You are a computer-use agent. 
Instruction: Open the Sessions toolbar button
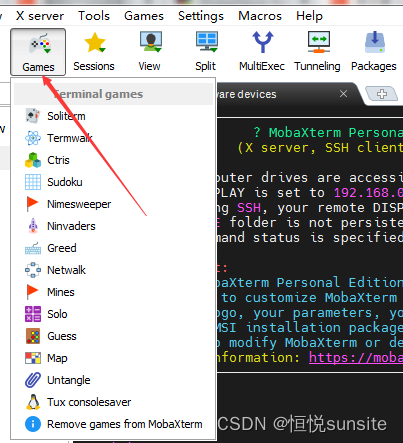pos(94,52)
